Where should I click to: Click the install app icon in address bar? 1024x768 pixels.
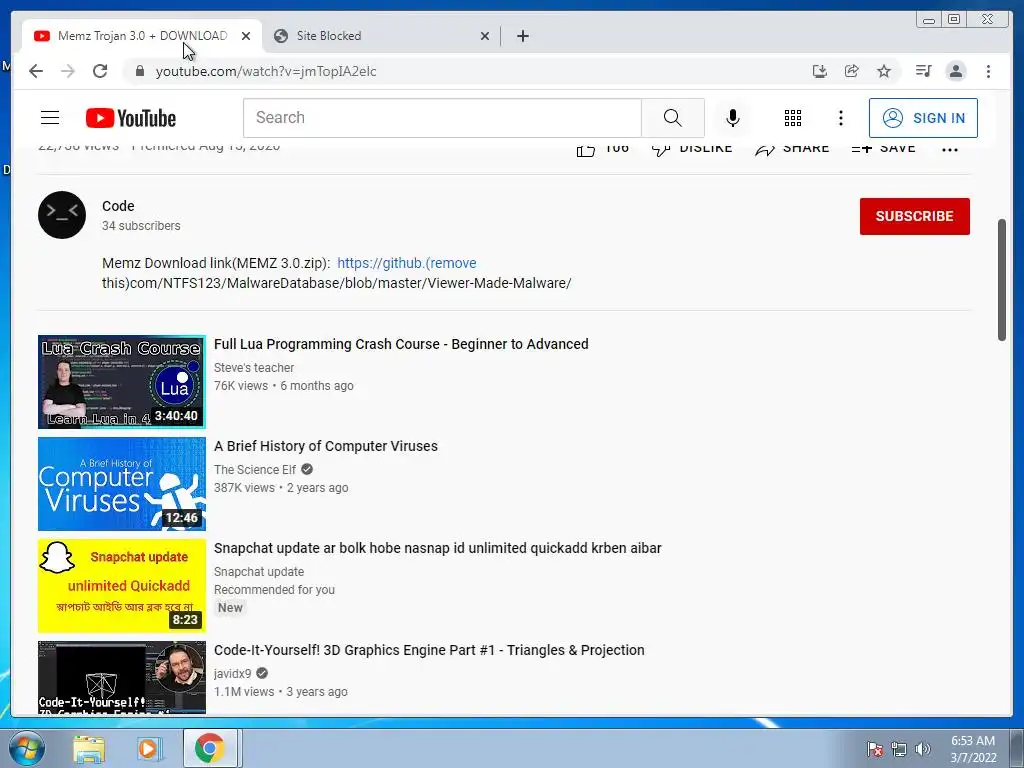pyautogui.click(x=820, y=71)
